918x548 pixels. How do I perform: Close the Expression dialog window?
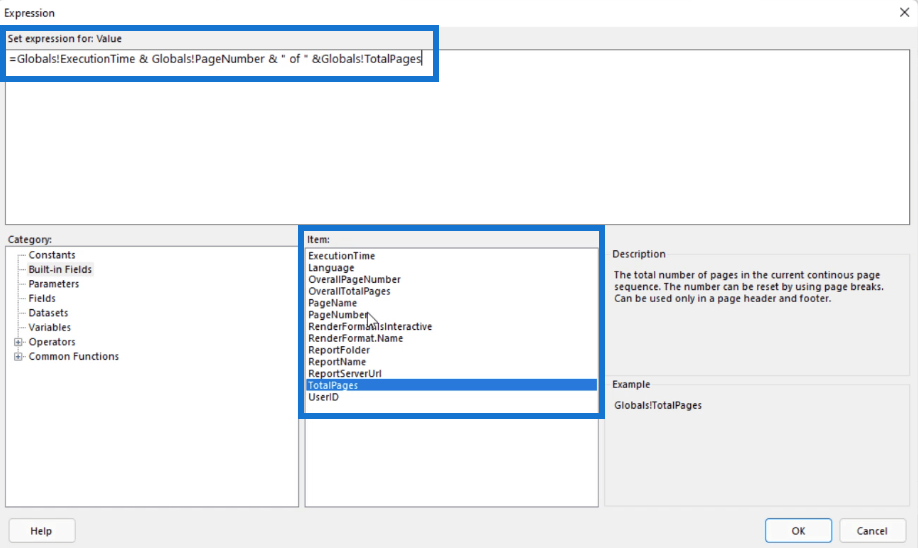click(x=904, y=12)
